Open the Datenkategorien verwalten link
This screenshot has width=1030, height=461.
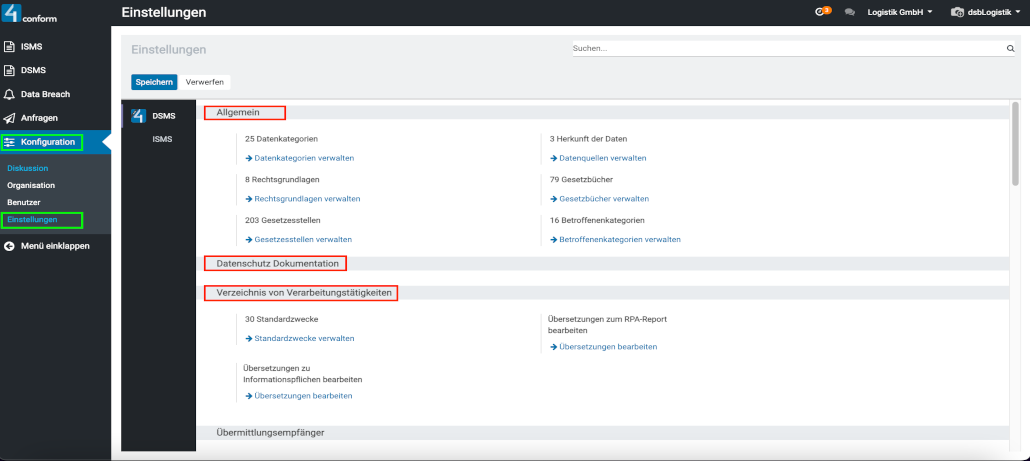point(304,158)
